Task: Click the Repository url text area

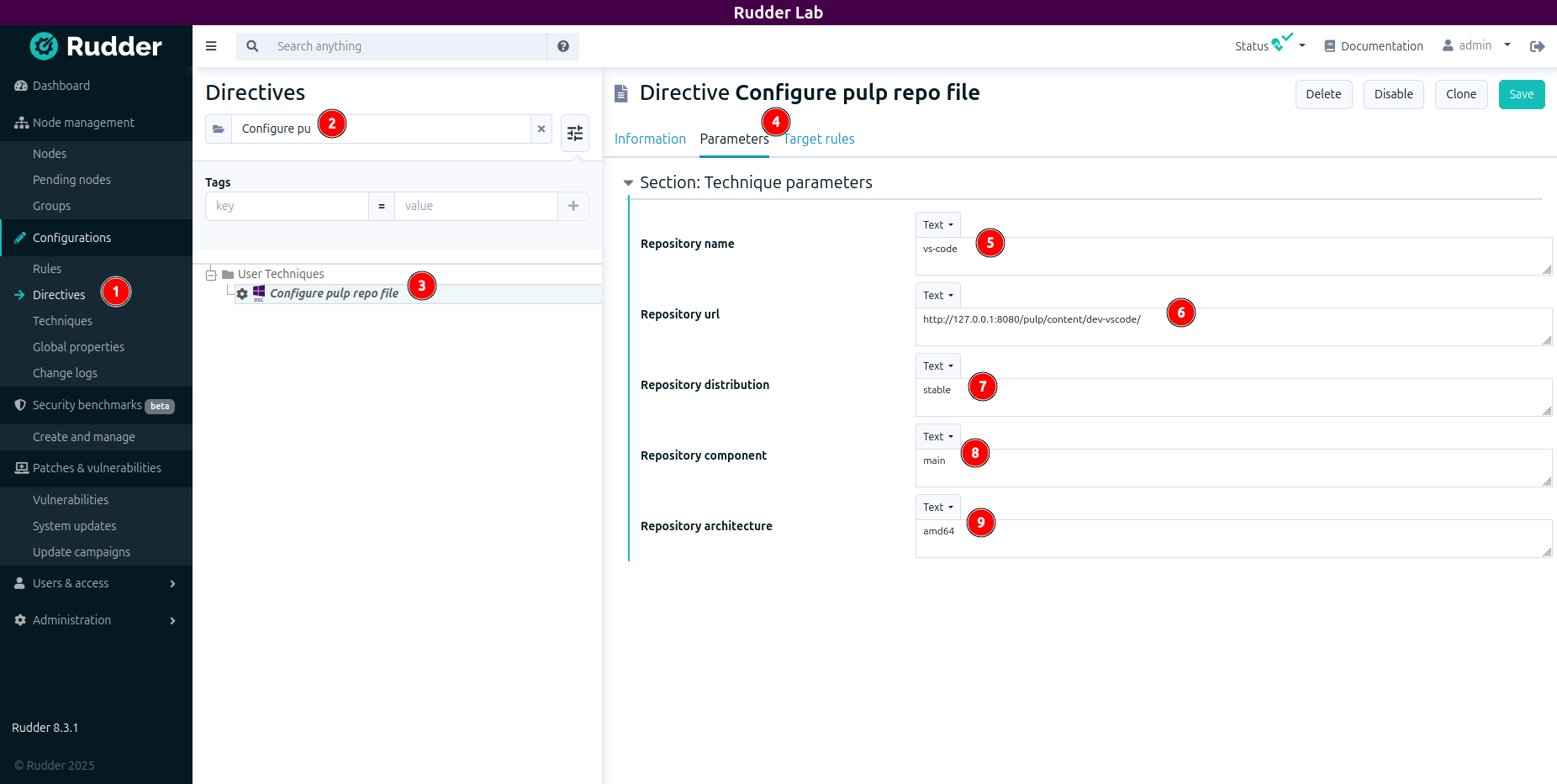Action: click(x=1233, y=327)
